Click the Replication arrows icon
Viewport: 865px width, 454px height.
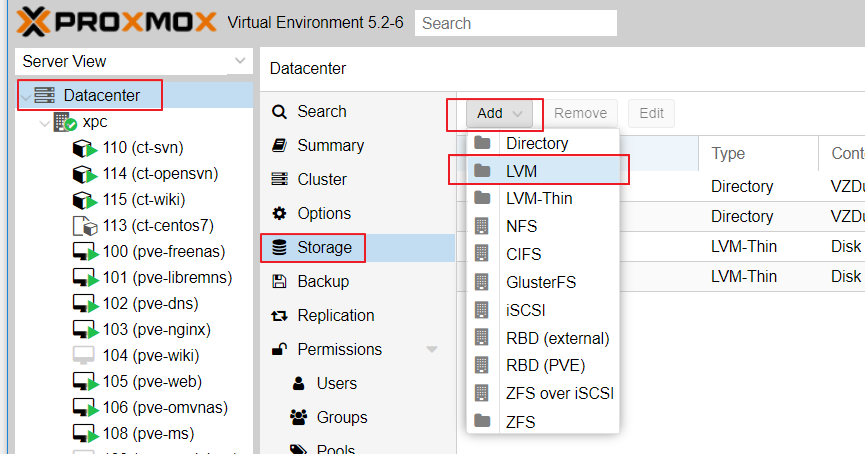click(280, 316)
